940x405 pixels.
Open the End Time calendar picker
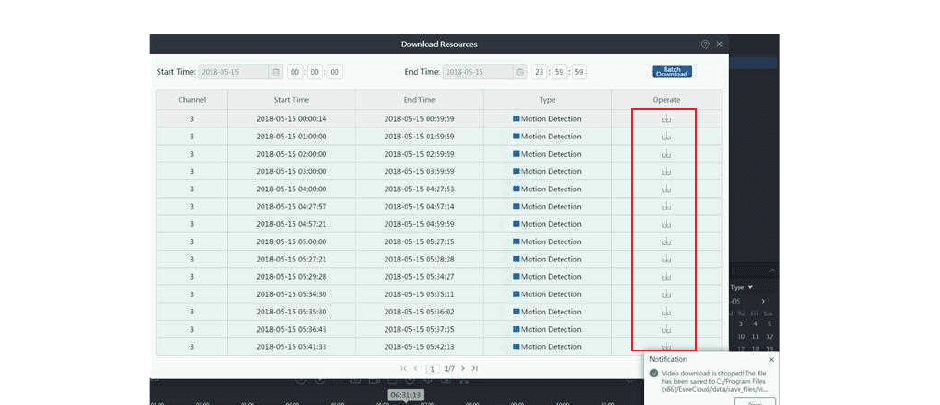[520, 72]
